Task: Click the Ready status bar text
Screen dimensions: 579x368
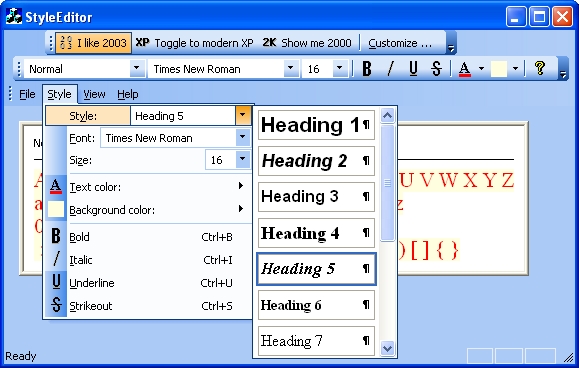Action: pos(21,356)
